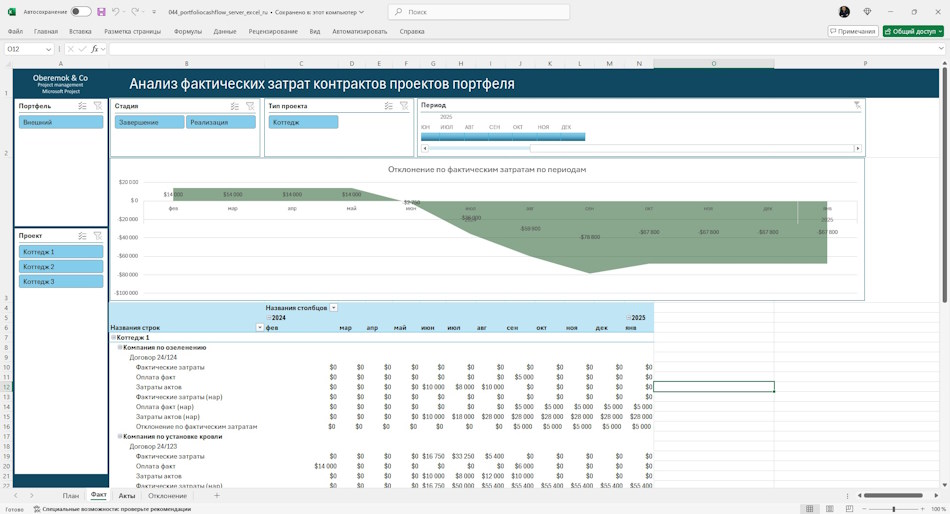Click the zoom slider in status bar
This screenshot has width=950, height=514.
tap(894, 509)
